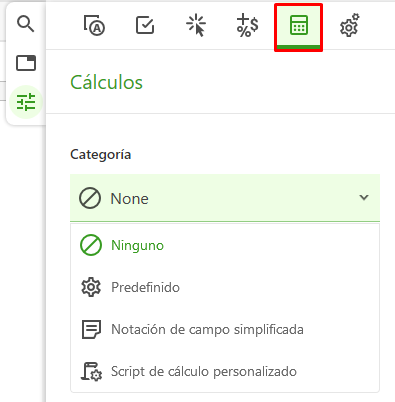
Task: Click the green prohibition icon beside Ninguno
Action: point(91,245)
